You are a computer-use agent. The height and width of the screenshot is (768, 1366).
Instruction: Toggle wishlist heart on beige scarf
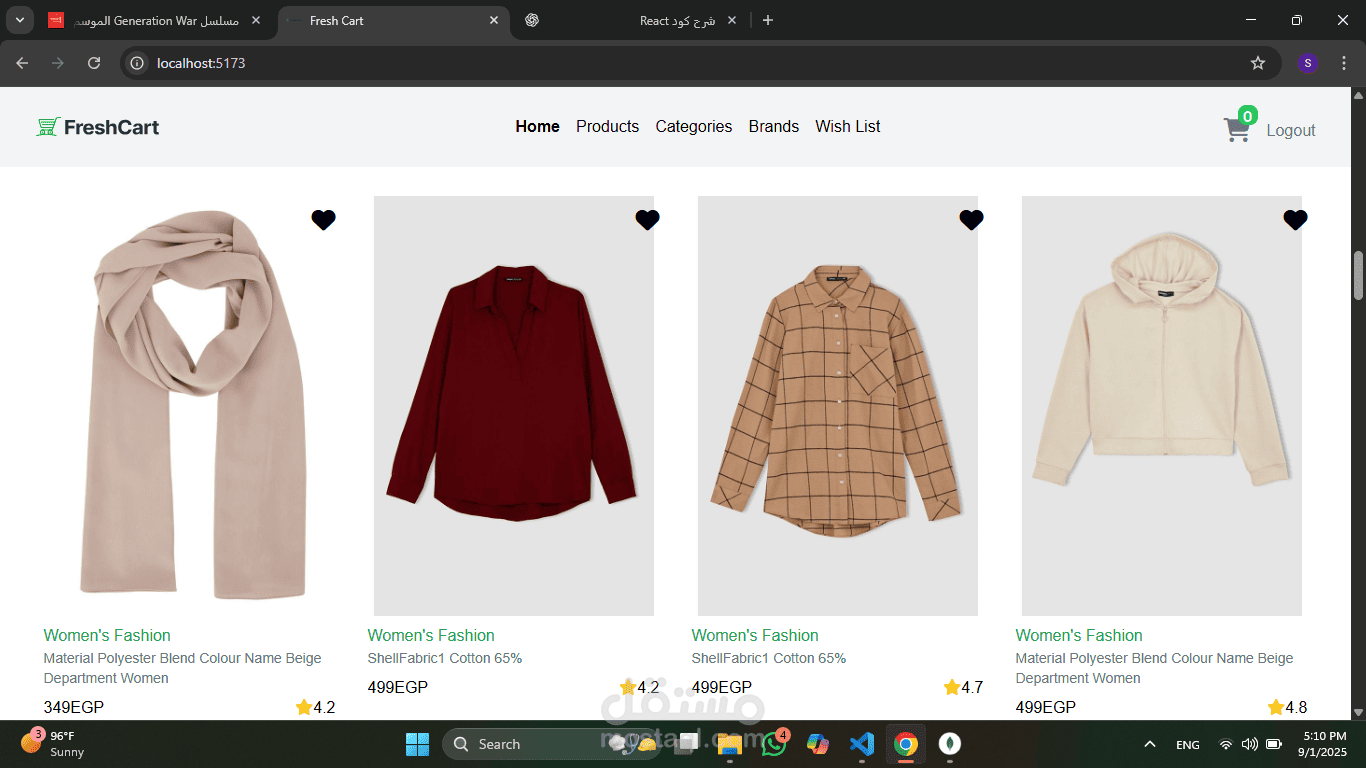coord(323,220)
